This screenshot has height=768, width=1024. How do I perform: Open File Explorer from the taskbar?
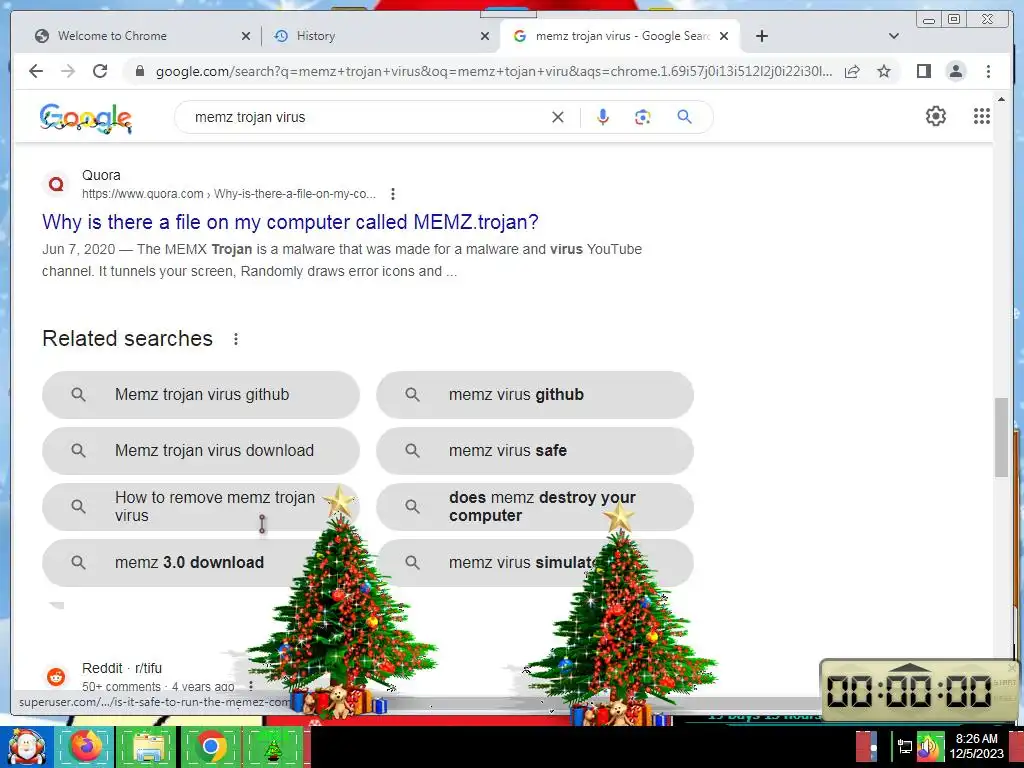[148, 746]
